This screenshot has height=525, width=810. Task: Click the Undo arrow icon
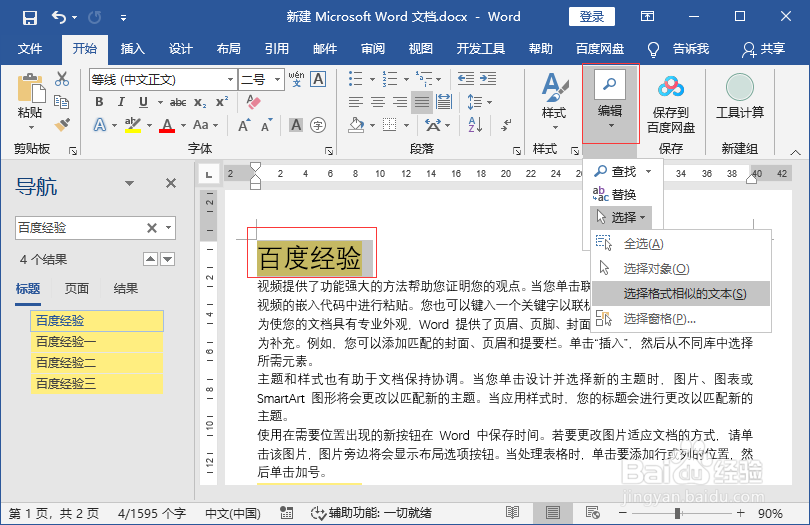tap(58, 18)
